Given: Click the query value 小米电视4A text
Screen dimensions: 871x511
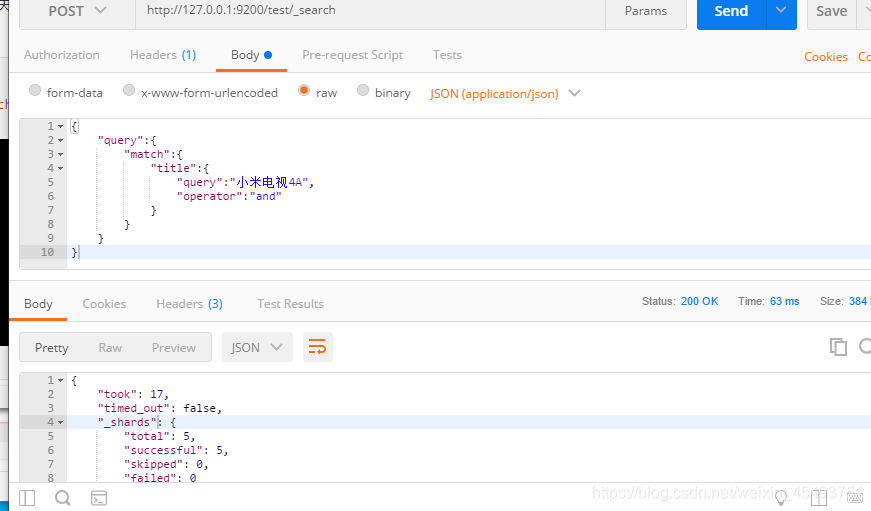Looking at the screenshot, I should point(269,182).
